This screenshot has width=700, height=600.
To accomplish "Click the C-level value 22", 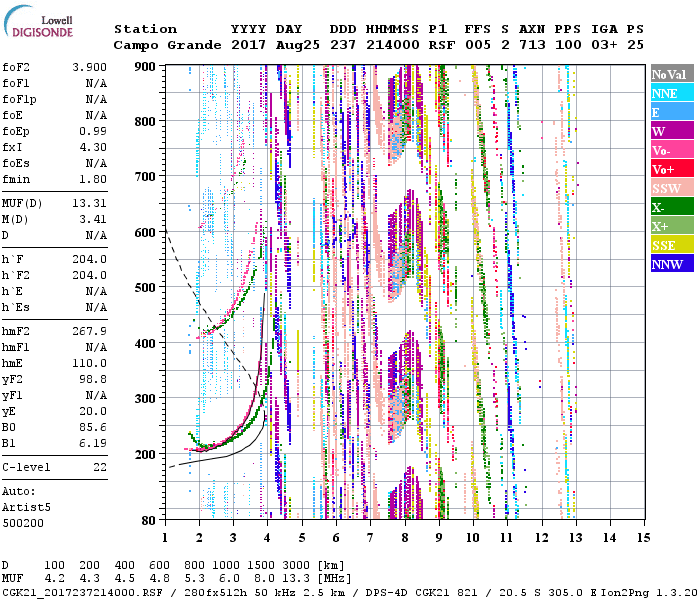I will point(99,467).
